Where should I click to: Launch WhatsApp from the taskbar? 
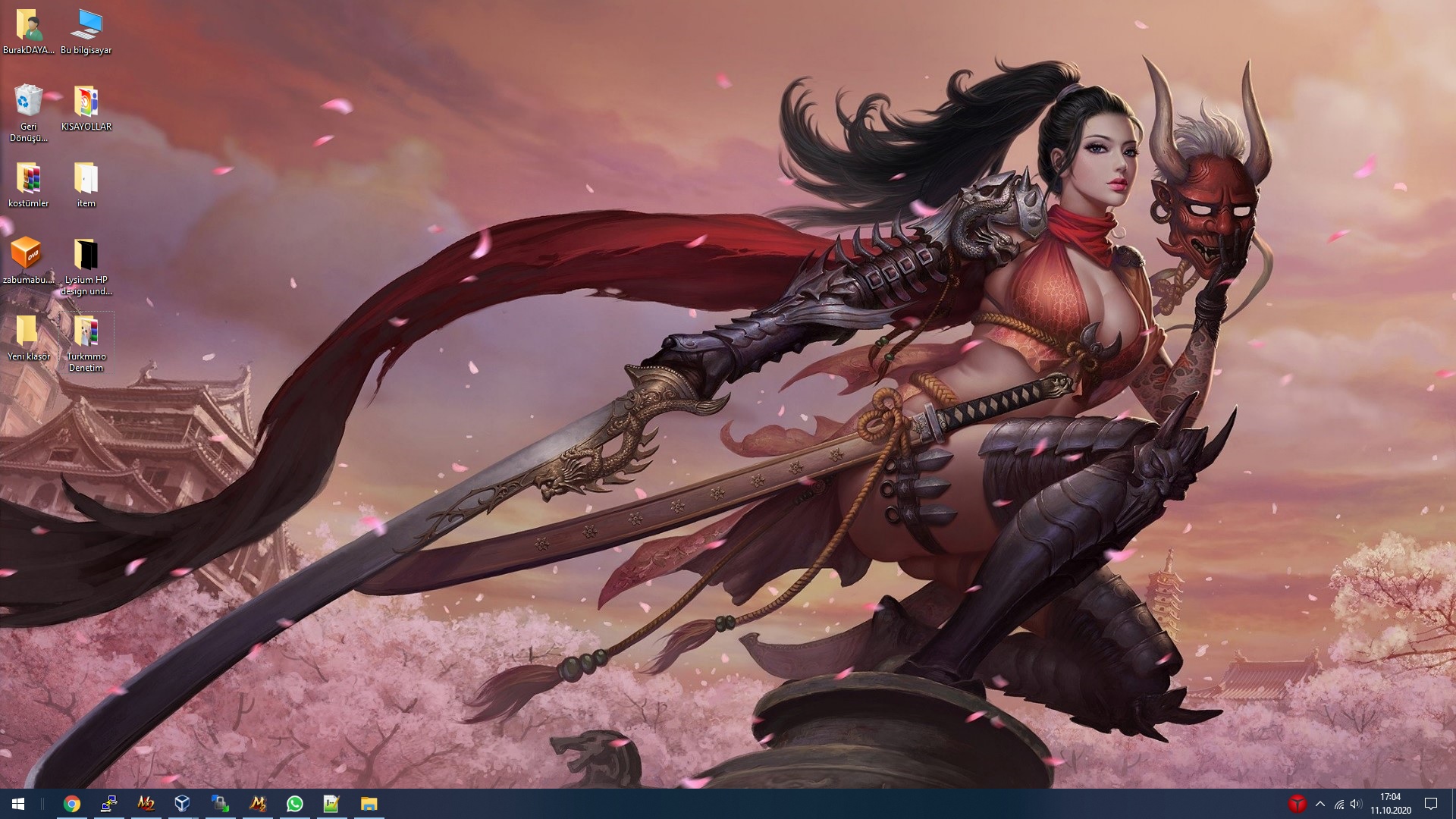[294, 804]
